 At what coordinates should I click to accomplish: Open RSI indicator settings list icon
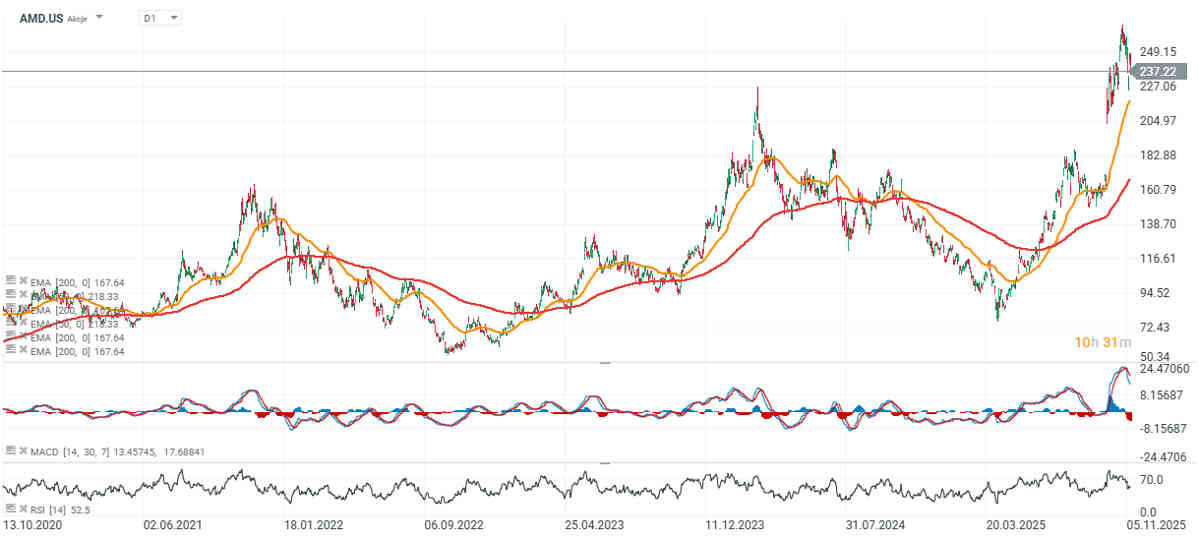pyautogui.click(x=10, y=510)
